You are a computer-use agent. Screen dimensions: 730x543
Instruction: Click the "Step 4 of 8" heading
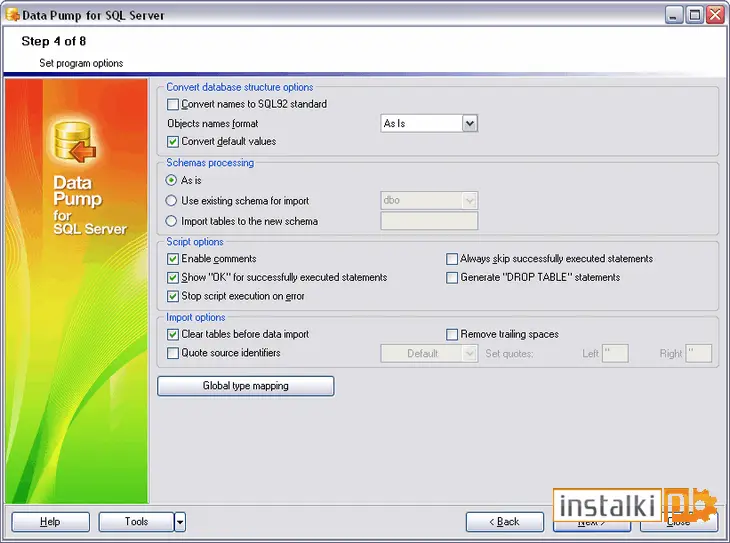pyautogui.click(x=54, y=41)
